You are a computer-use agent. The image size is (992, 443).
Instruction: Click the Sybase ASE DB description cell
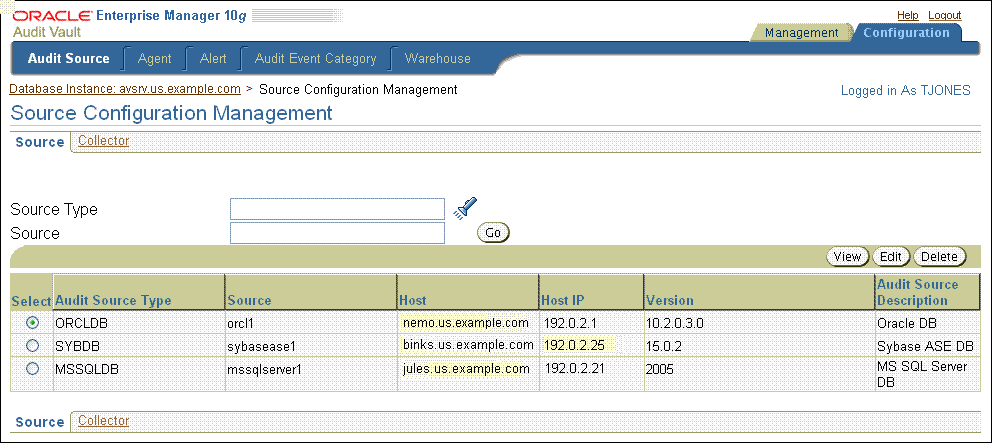pyautogui.click(x=925, y=346)
